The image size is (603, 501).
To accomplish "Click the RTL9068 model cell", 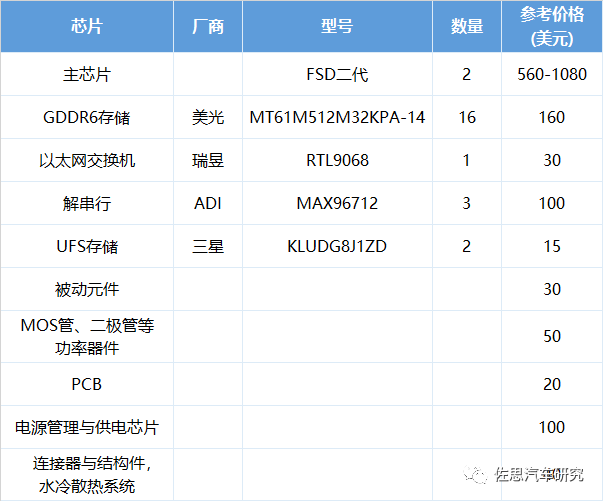I will coord(337,160).
